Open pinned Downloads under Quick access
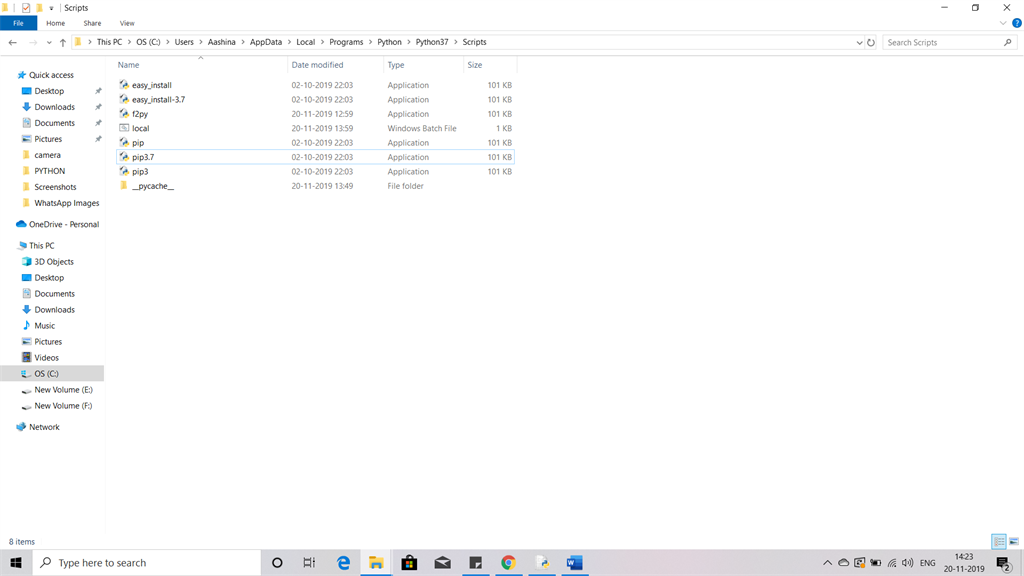Image resolution: width=1024 pixels, height=576 pixels. 54,107
